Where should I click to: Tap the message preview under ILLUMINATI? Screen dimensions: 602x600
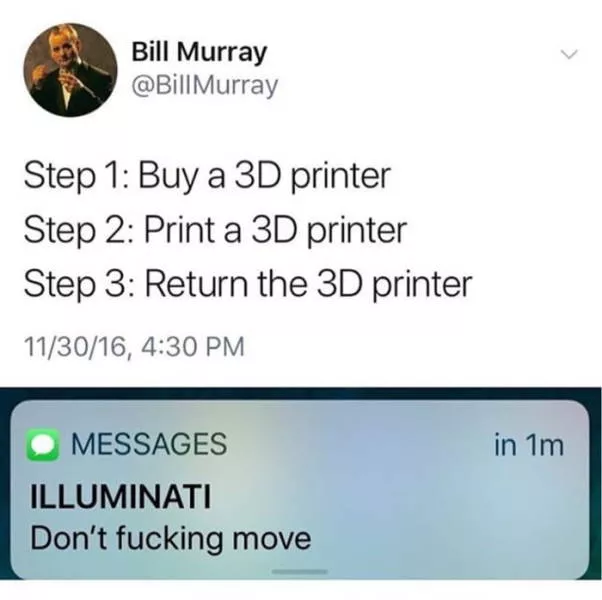(x=170, y=538)
